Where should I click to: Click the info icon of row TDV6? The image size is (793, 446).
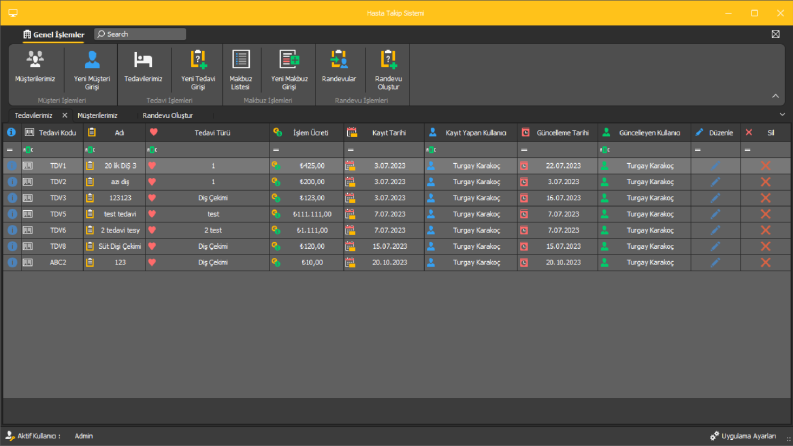pos(12,231)
